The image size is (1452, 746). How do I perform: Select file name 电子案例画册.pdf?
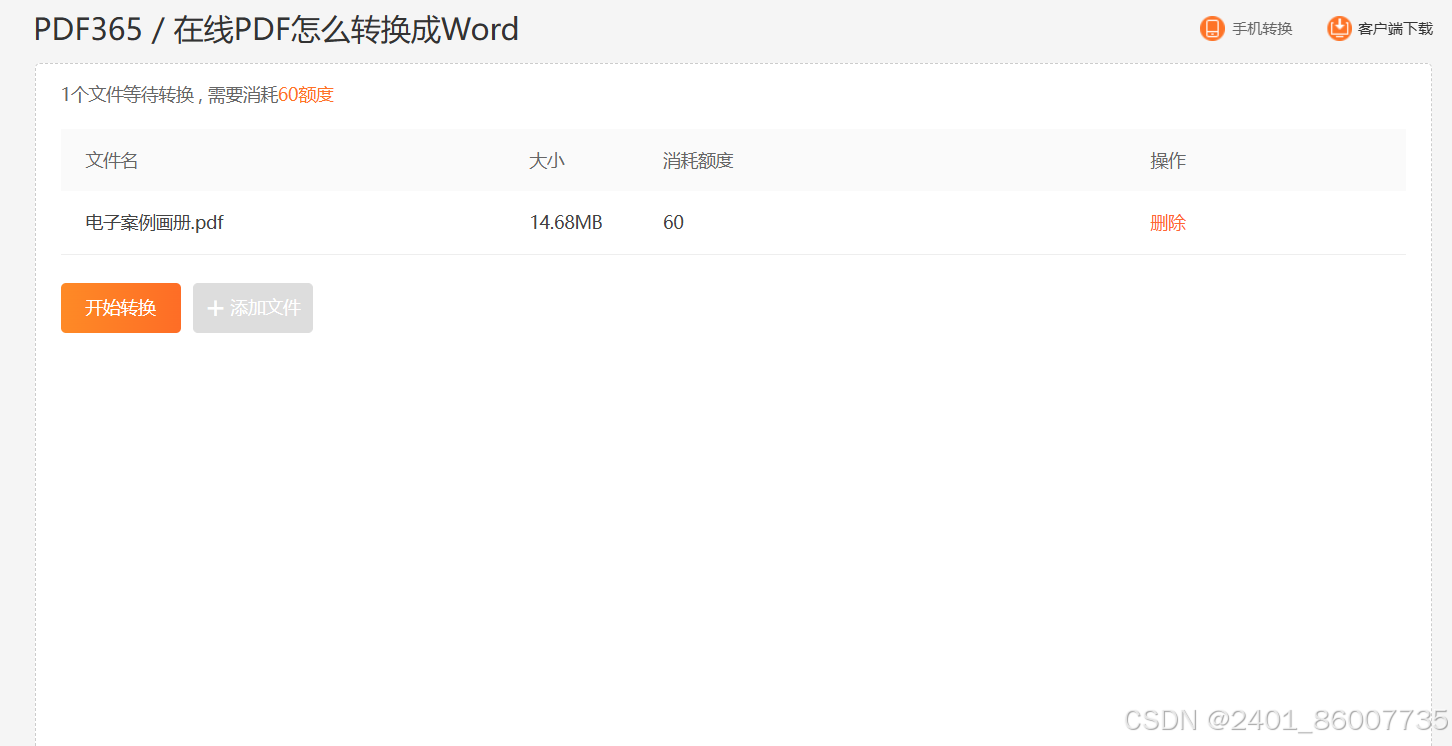154,223
